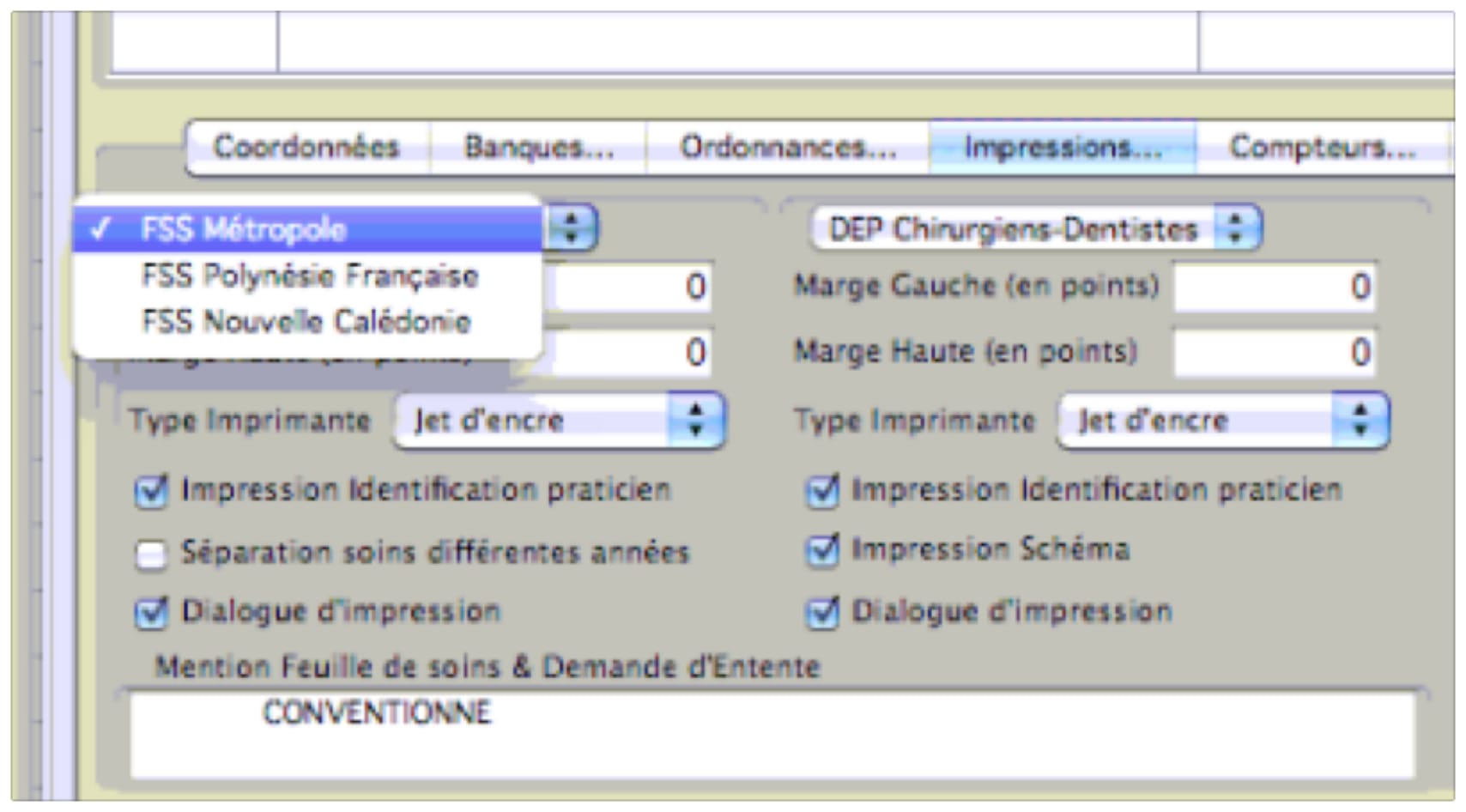The image size is (1466, 812).
Task: Disable Impression Schéma checkbox
Action: (822, 551)
